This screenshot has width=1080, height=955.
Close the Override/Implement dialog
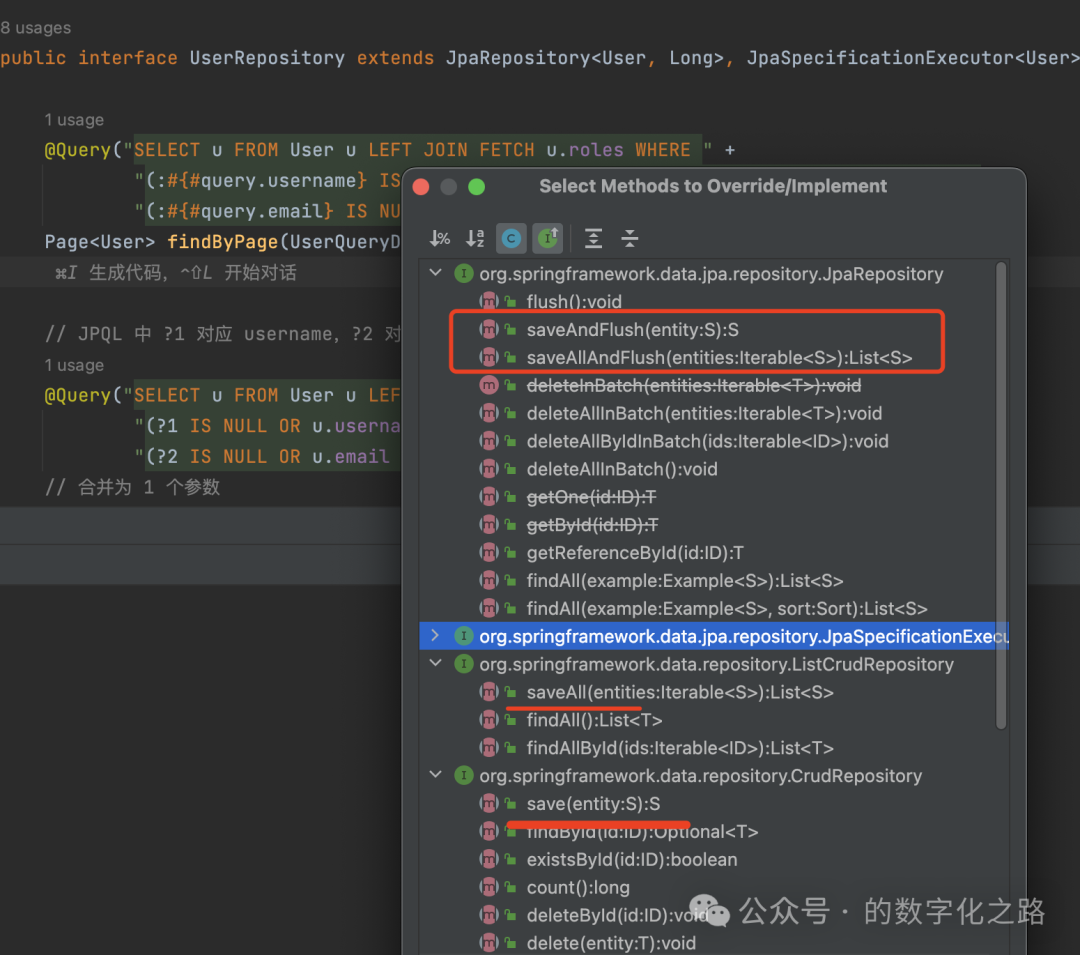tap(421, 187)
